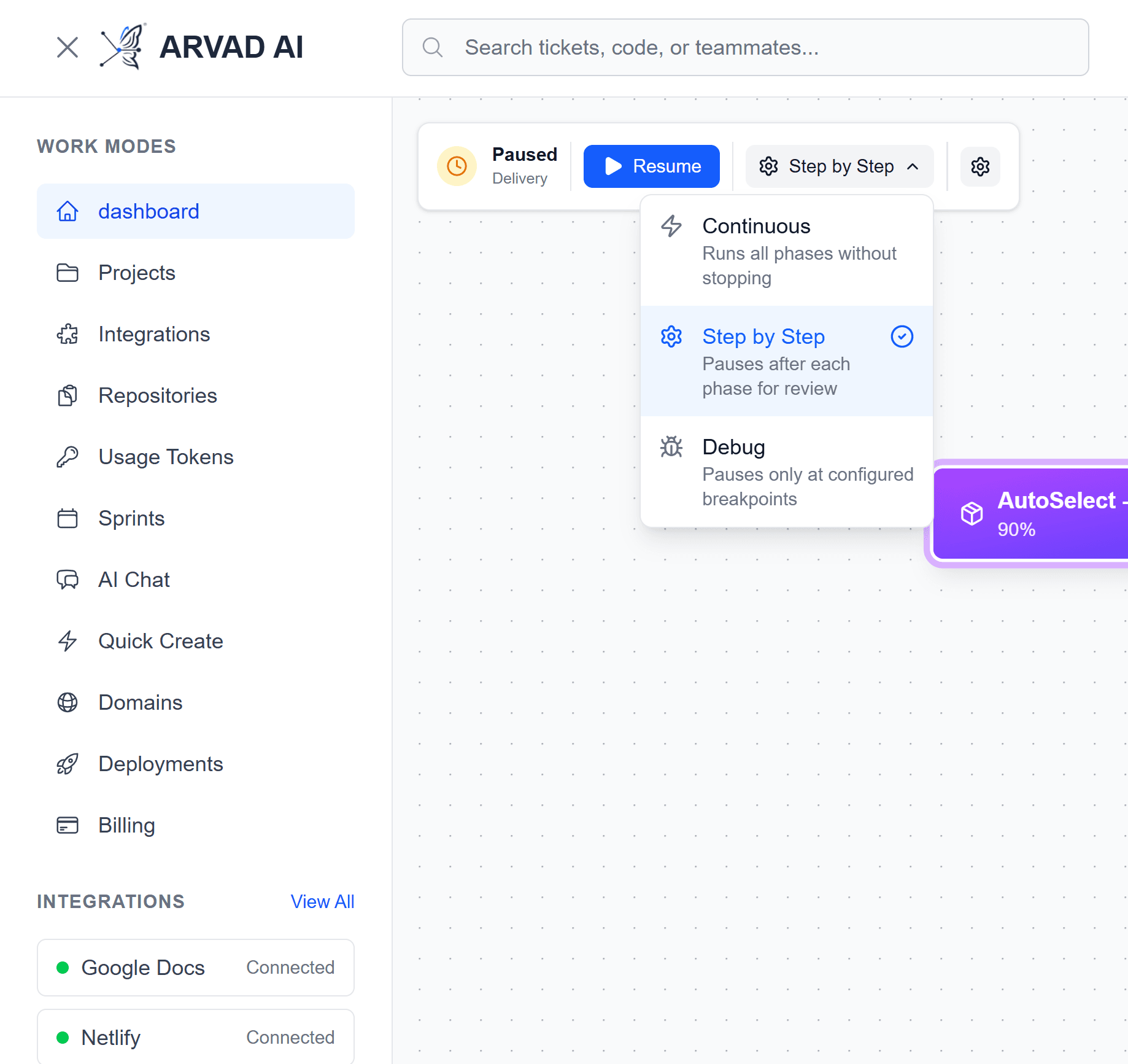Screen dimensions: 1128x1064
Task: Click the Paused Delivery status text
Action: tap(525, 166)
